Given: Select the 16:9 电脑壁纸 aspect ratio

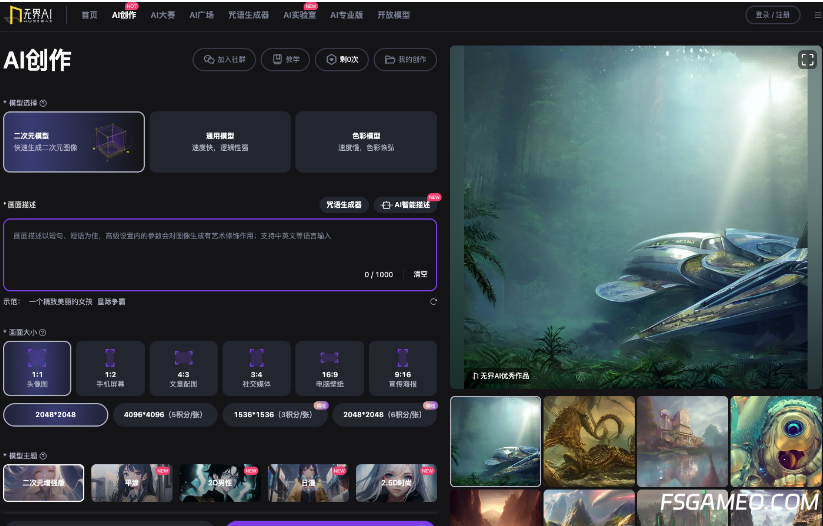Looking at the screenshot, I should point(330,369).
